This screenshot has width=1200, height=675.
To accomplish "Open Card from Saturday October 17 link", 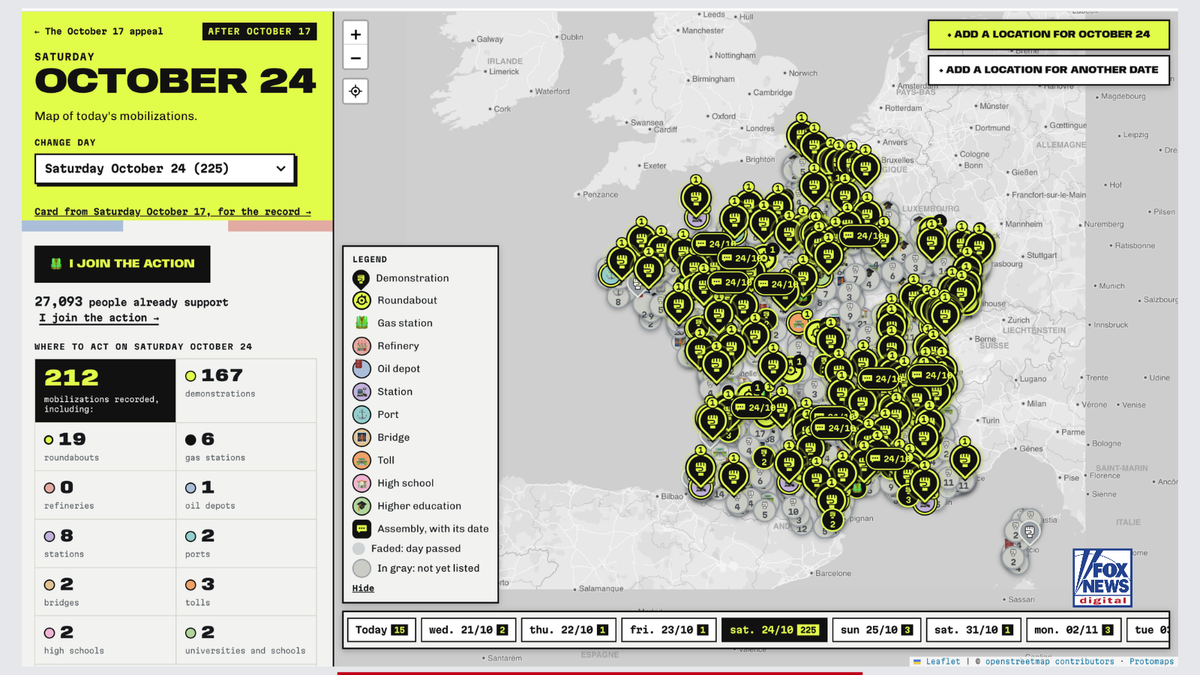I will click(172, 212).
